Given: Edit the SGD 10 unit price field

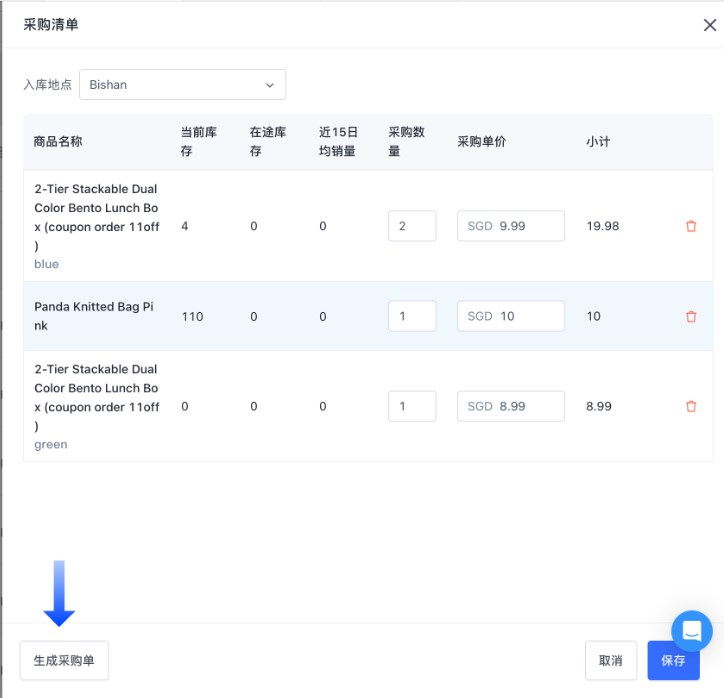Looking at the screenshot, I should 511,316.
